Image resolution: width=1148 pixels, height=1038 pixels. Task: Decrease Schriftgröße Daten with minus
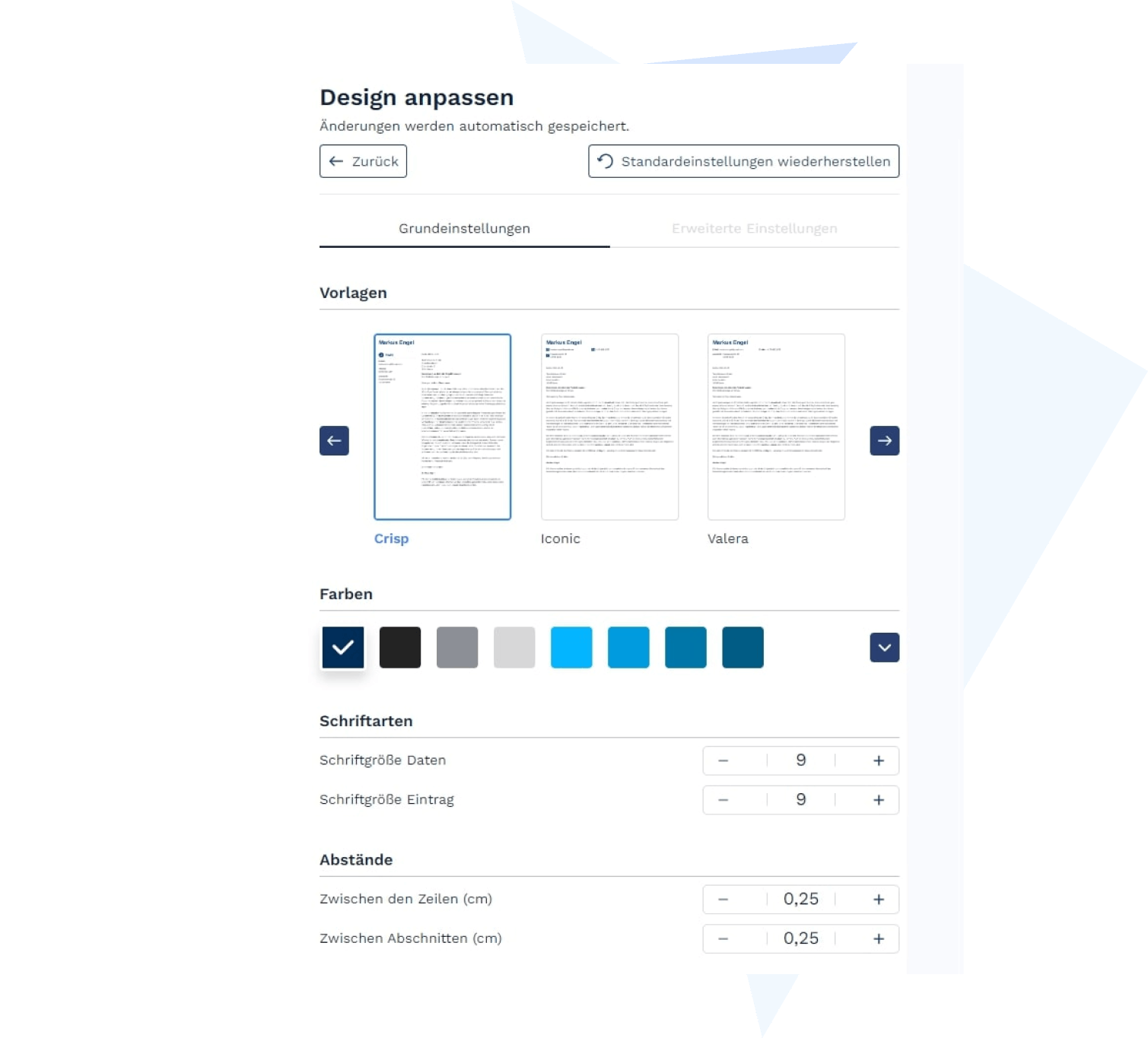(x=723, y=760)
